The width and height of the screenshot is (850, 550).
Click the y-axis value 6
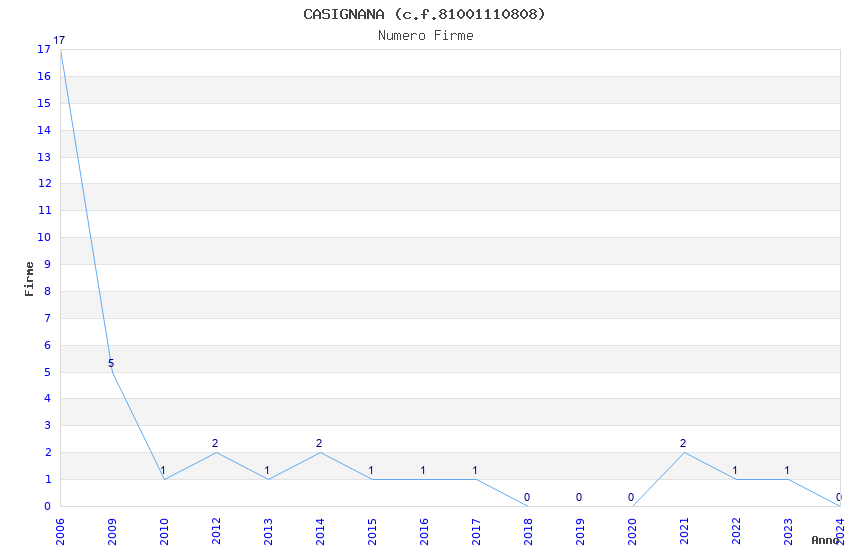click(48, 345)
